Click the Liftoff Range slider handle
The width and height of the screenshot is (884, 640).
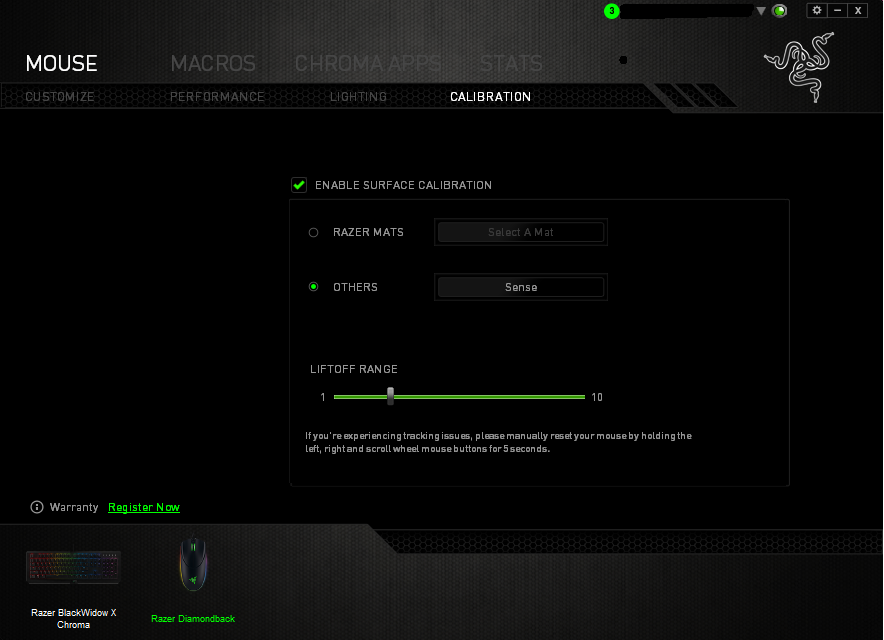click(x=390, y=396)
